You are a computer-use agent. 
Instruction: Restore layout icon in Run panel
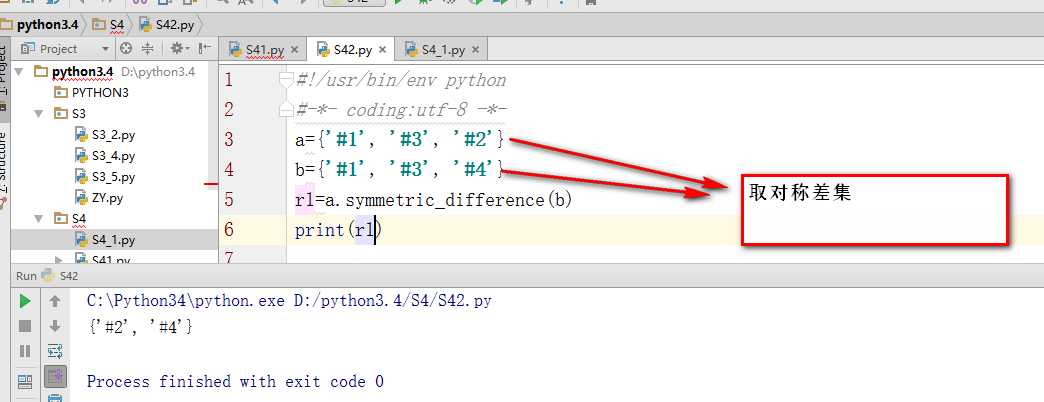point(25,381)
